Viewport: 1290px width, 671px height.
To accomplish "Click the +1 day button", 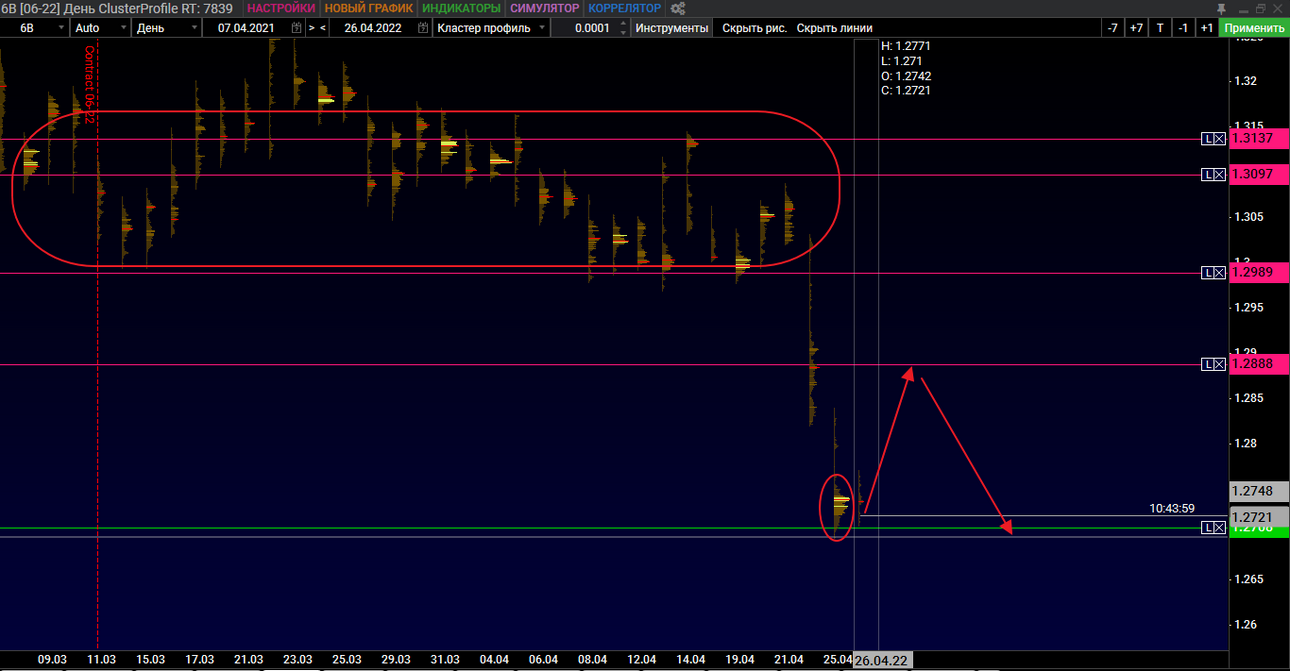I will pyautogui.click(x=1207, y=28).
